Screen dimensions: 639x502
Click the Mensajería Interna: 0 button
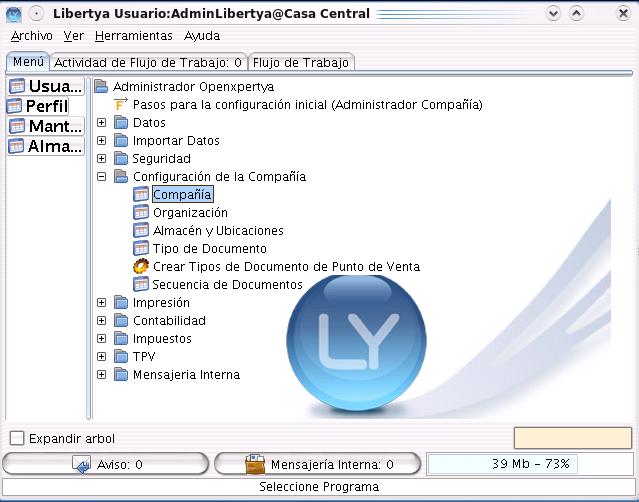[x=318, y=464]
